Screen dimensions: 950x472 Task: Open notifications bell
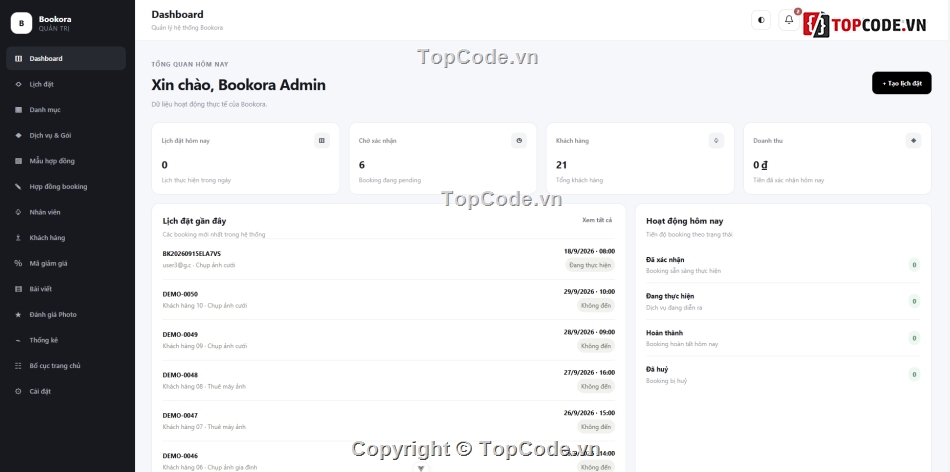(788, 20)
